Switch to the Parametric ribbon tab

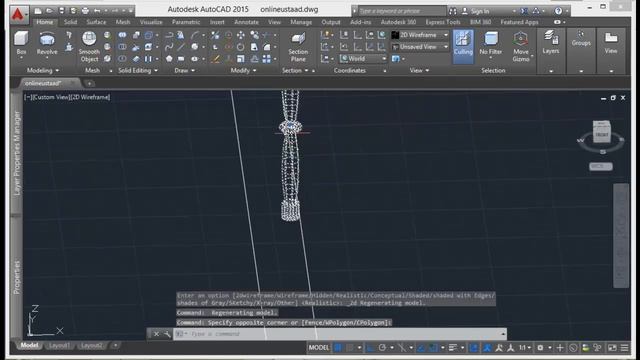186,22
